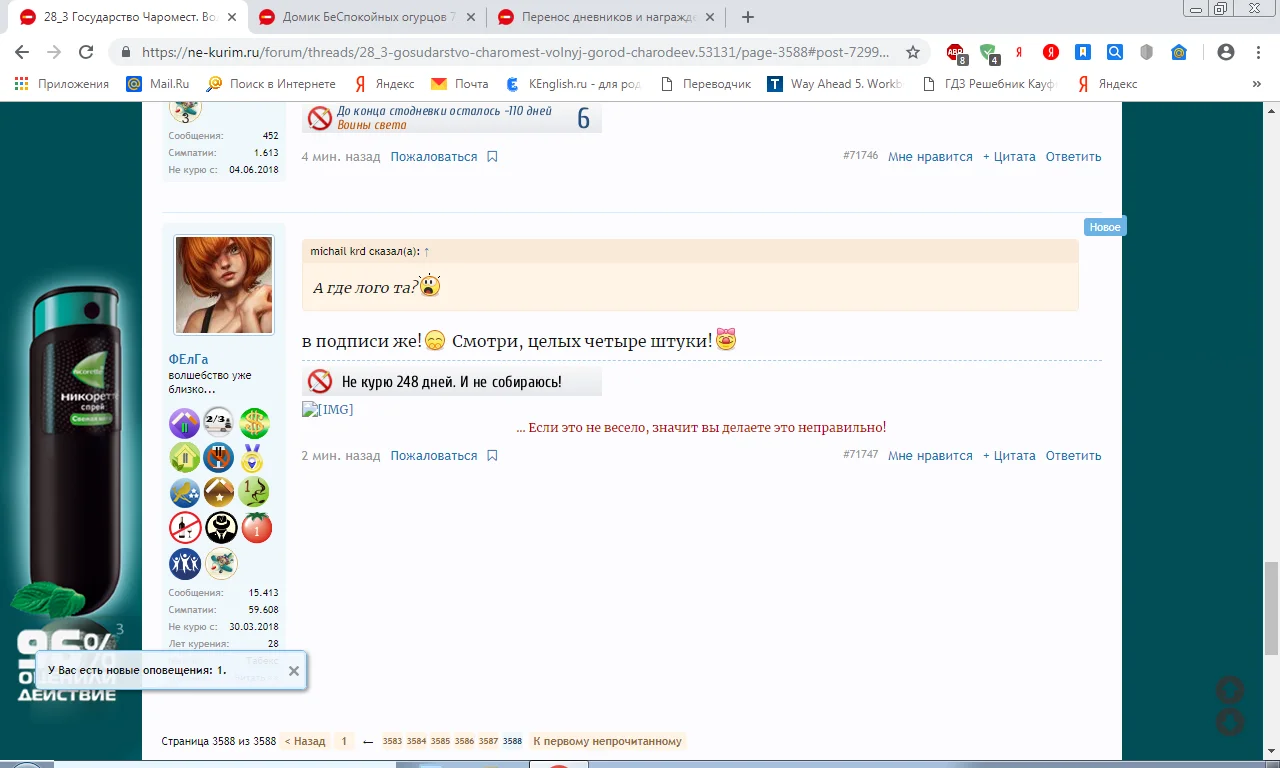The height and width of the screenshot is (768, 1280).
Task: Open ФЕлГа's user profile name
Action: point(189,359)
